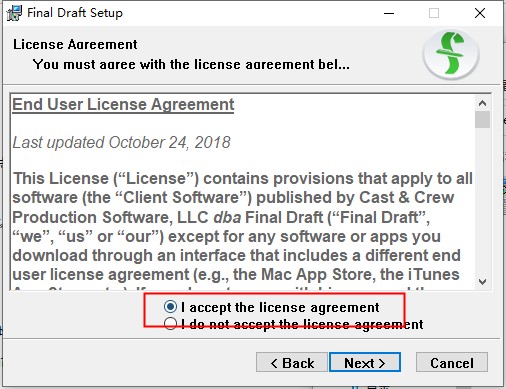
Task: Click the installer icon in the title bar
Action: click(x=14, y=13)
